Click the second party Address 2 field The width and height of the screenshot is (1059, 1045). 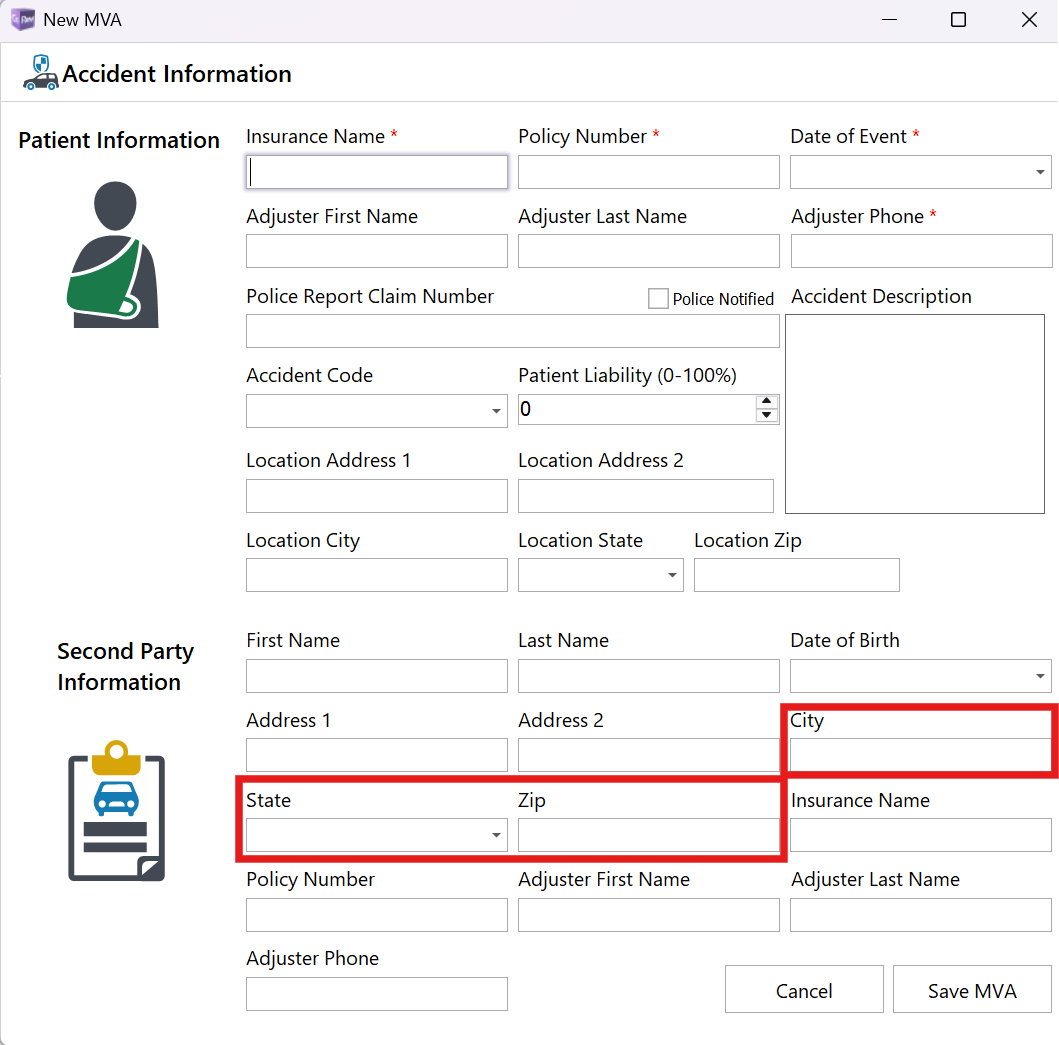pyautogui.click(x=648, y=755)
